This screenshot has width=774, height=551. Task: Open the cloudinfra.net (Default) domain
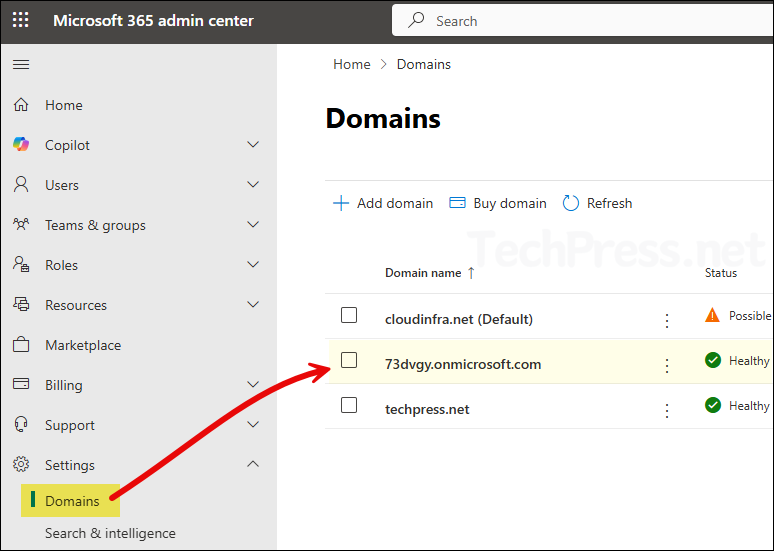coord(459,319)
